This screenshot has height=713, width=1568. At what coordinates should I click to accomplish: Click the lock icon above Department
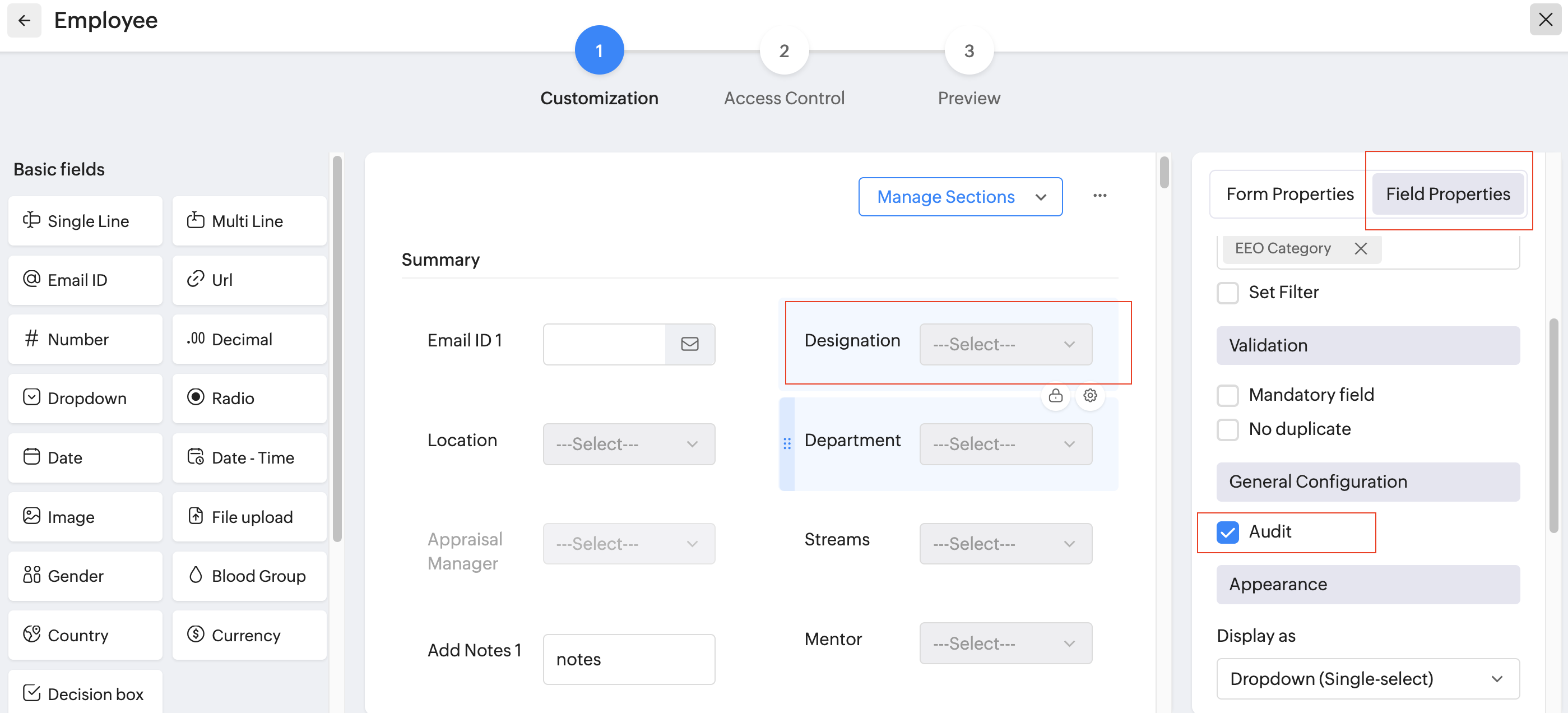coord(1055,396)
